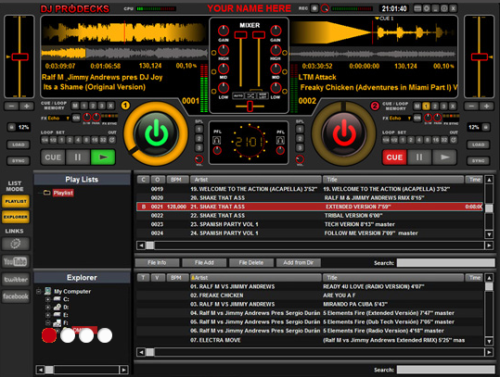Click deck 1 left GAIN knob
500x377 pixels.
coord(223,31)
